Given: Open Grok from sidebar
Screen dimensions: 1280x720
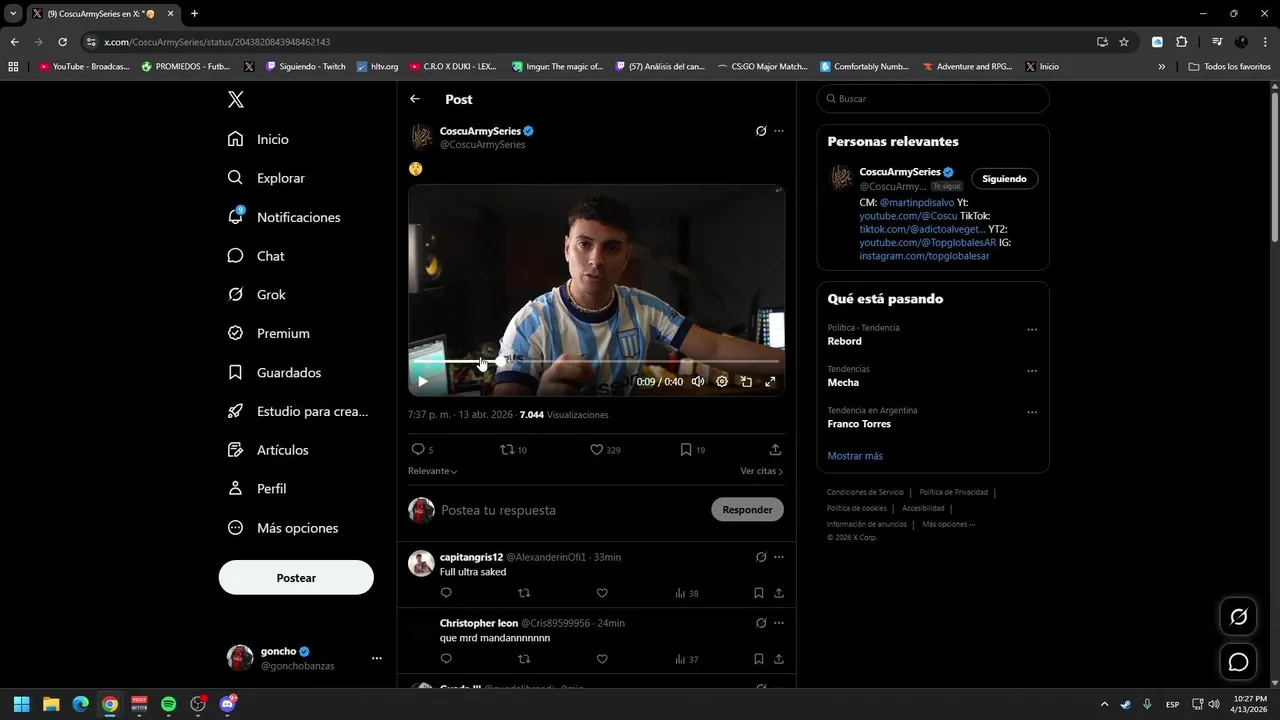Looking at the screenshot, I should [x=257, y=295].
